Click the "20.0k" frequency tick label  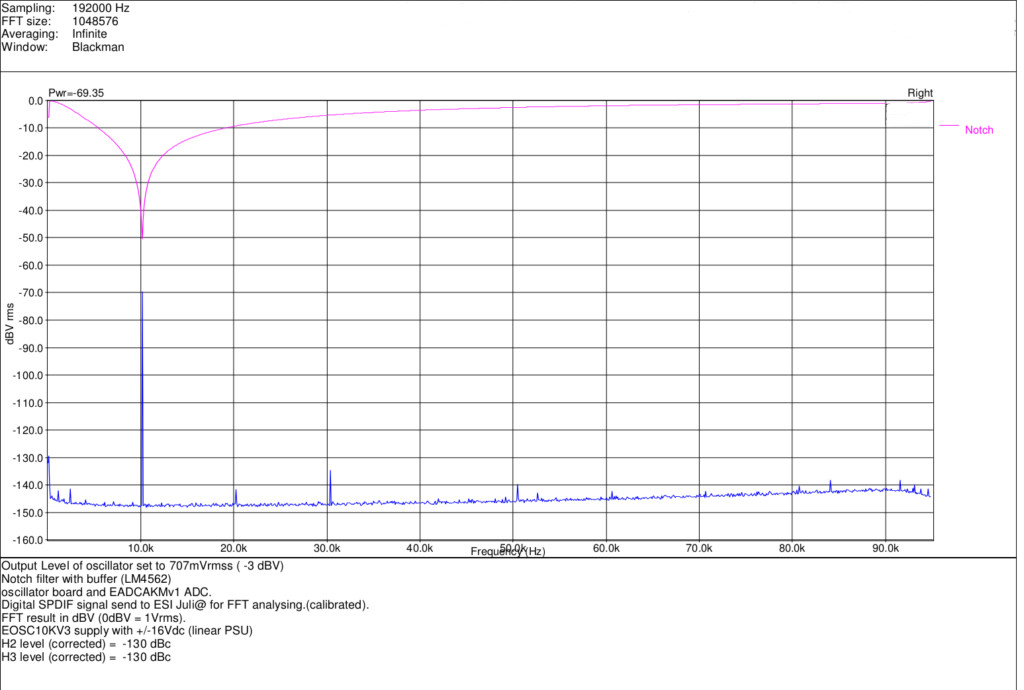pos(234,548)
